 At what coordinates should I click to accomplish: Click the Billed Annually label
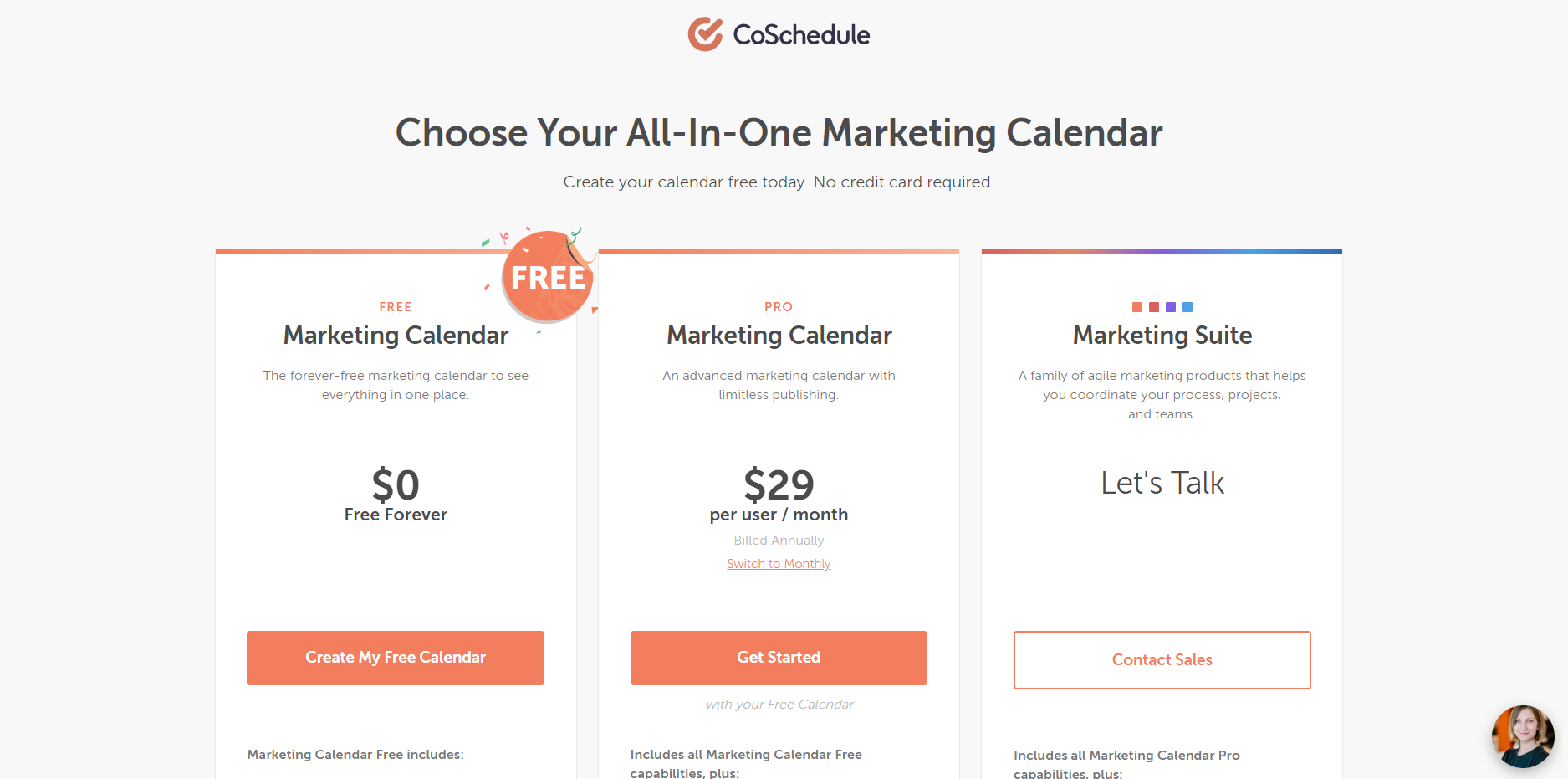tap(779, 540)
